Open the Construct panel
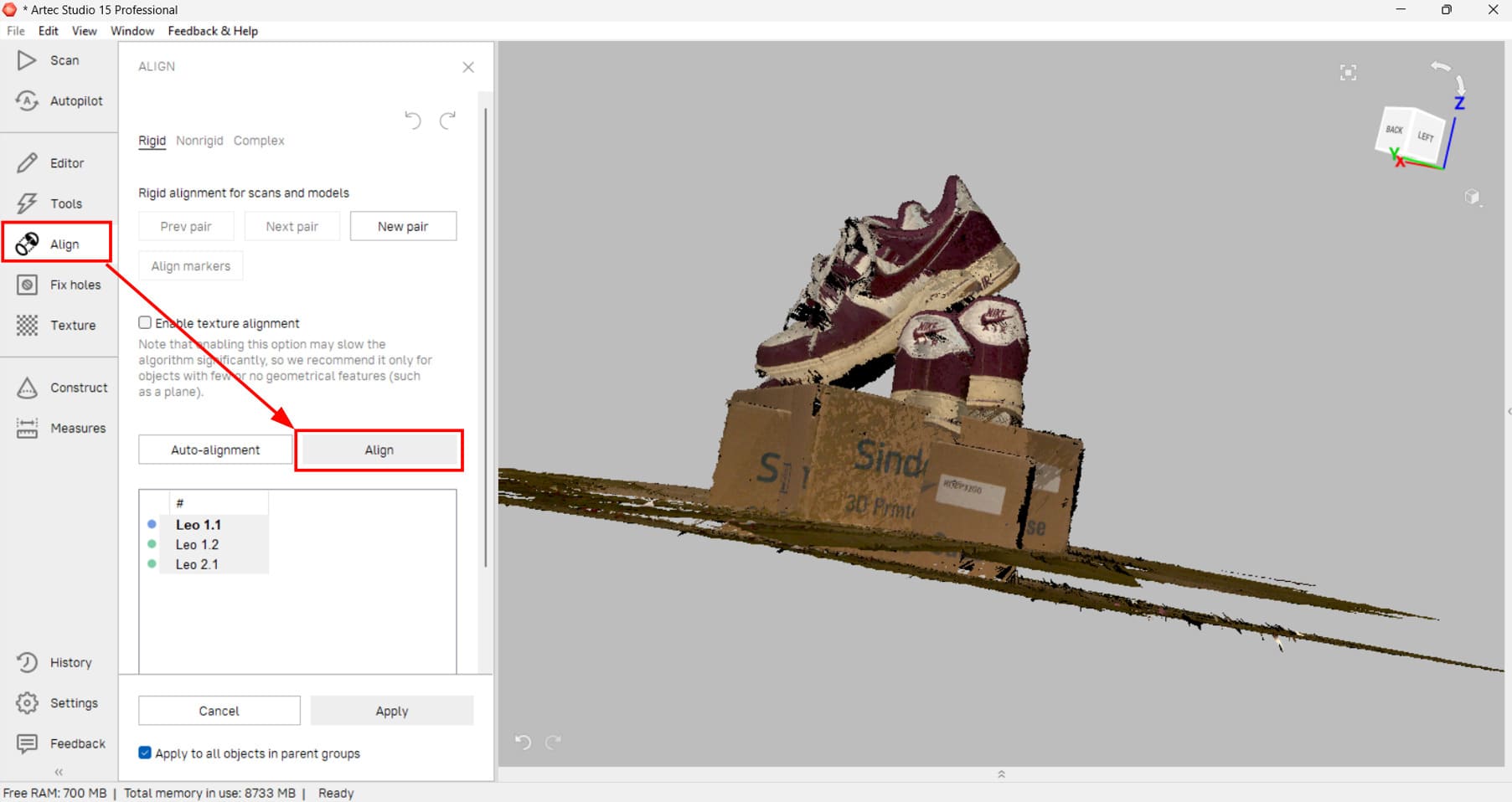 (62, 388)
